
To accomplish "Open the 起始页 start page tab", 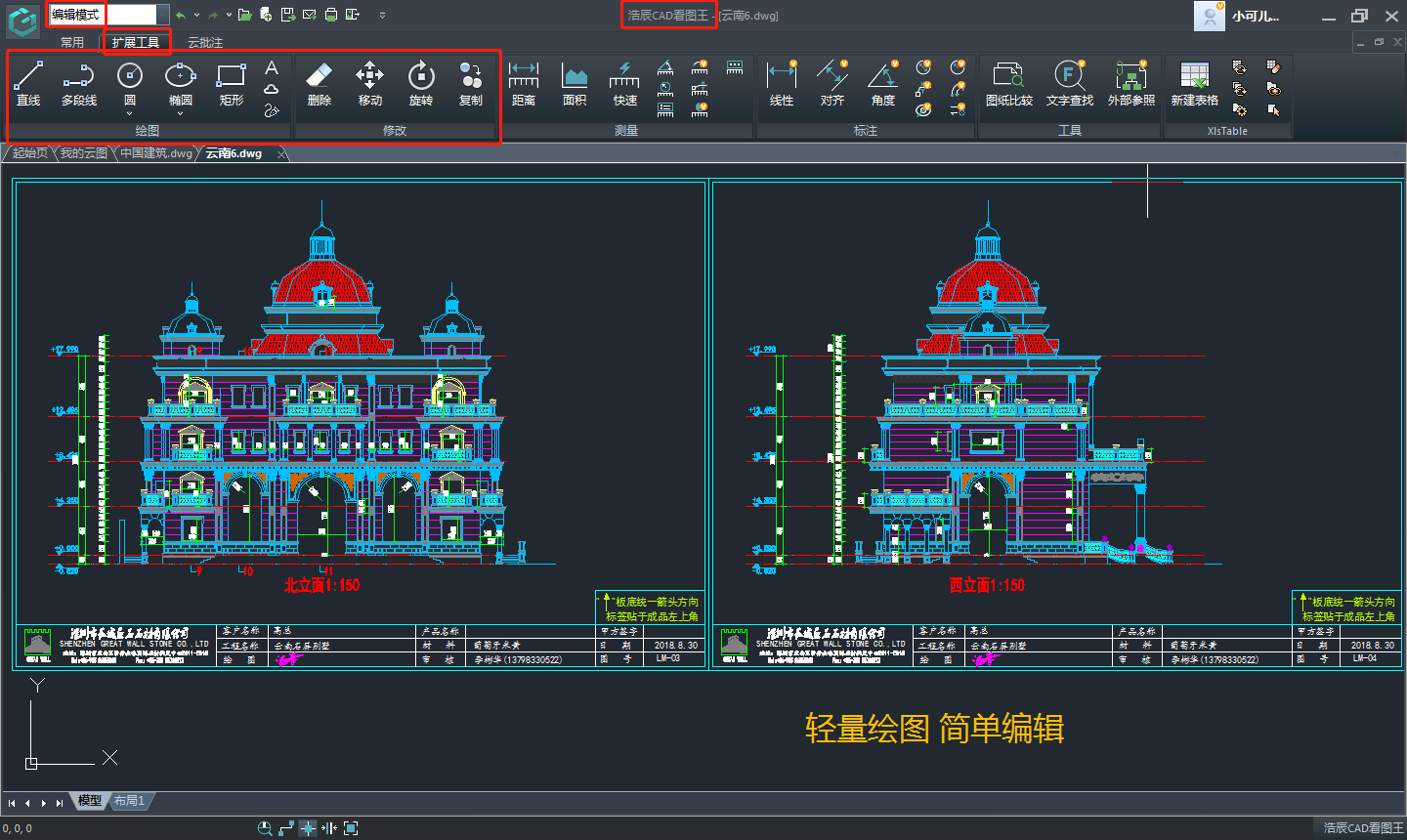I will 27,152.
